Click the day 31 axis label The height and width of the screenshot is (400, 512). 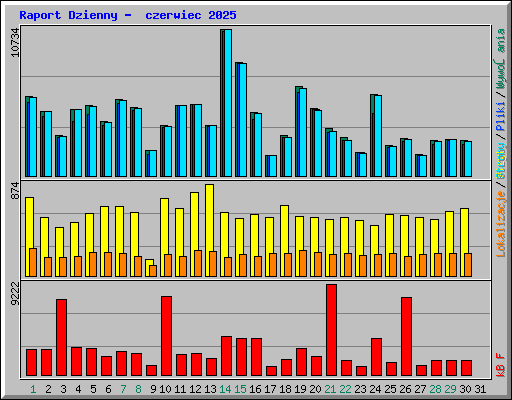click(x=480, y=389)
